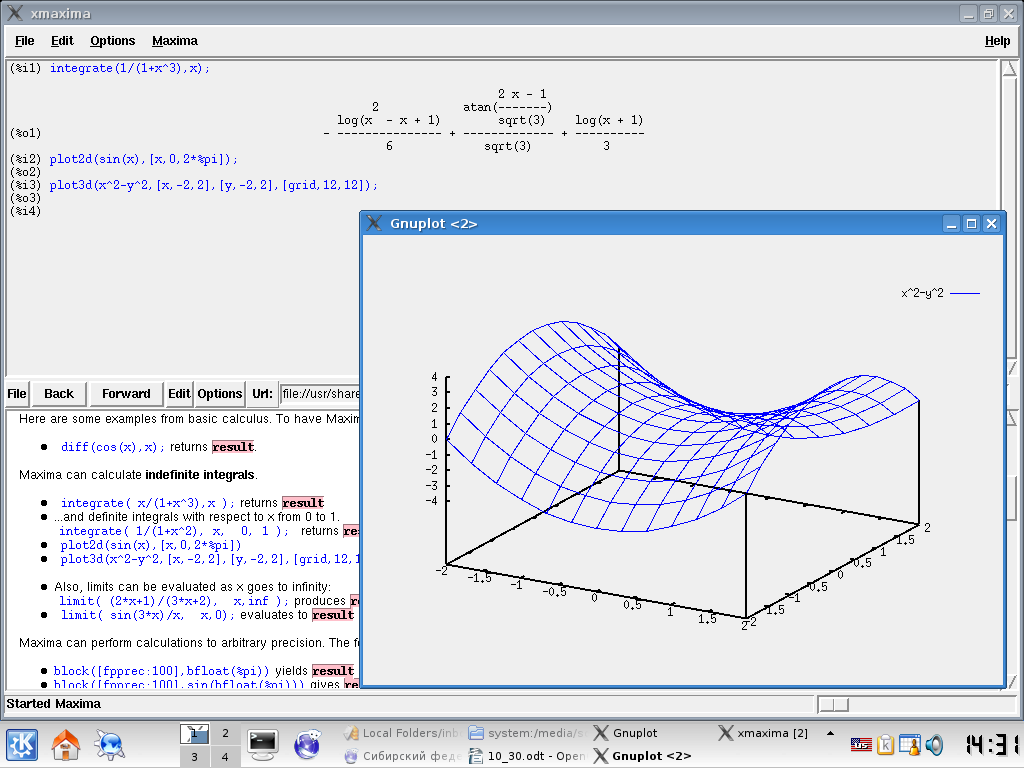Click the US keyboard layout flag

point(861,744)
